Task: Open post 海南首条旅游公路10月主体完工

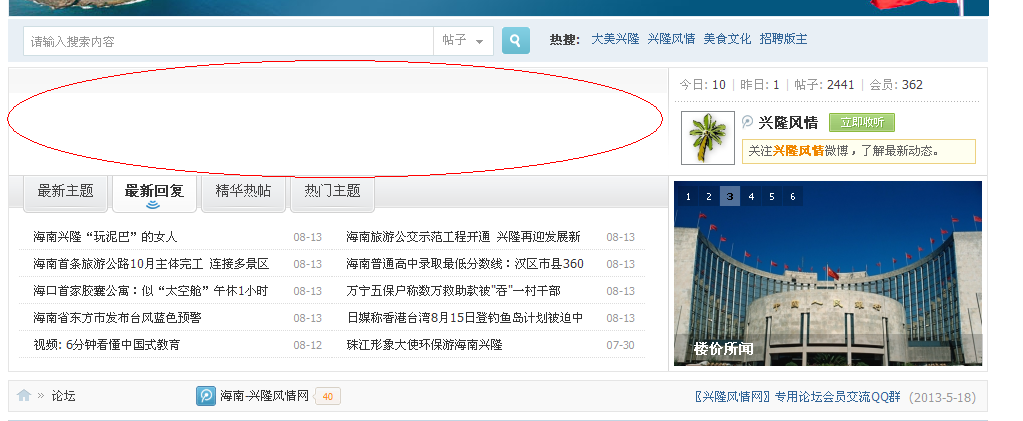Action: tap(151, 264)
